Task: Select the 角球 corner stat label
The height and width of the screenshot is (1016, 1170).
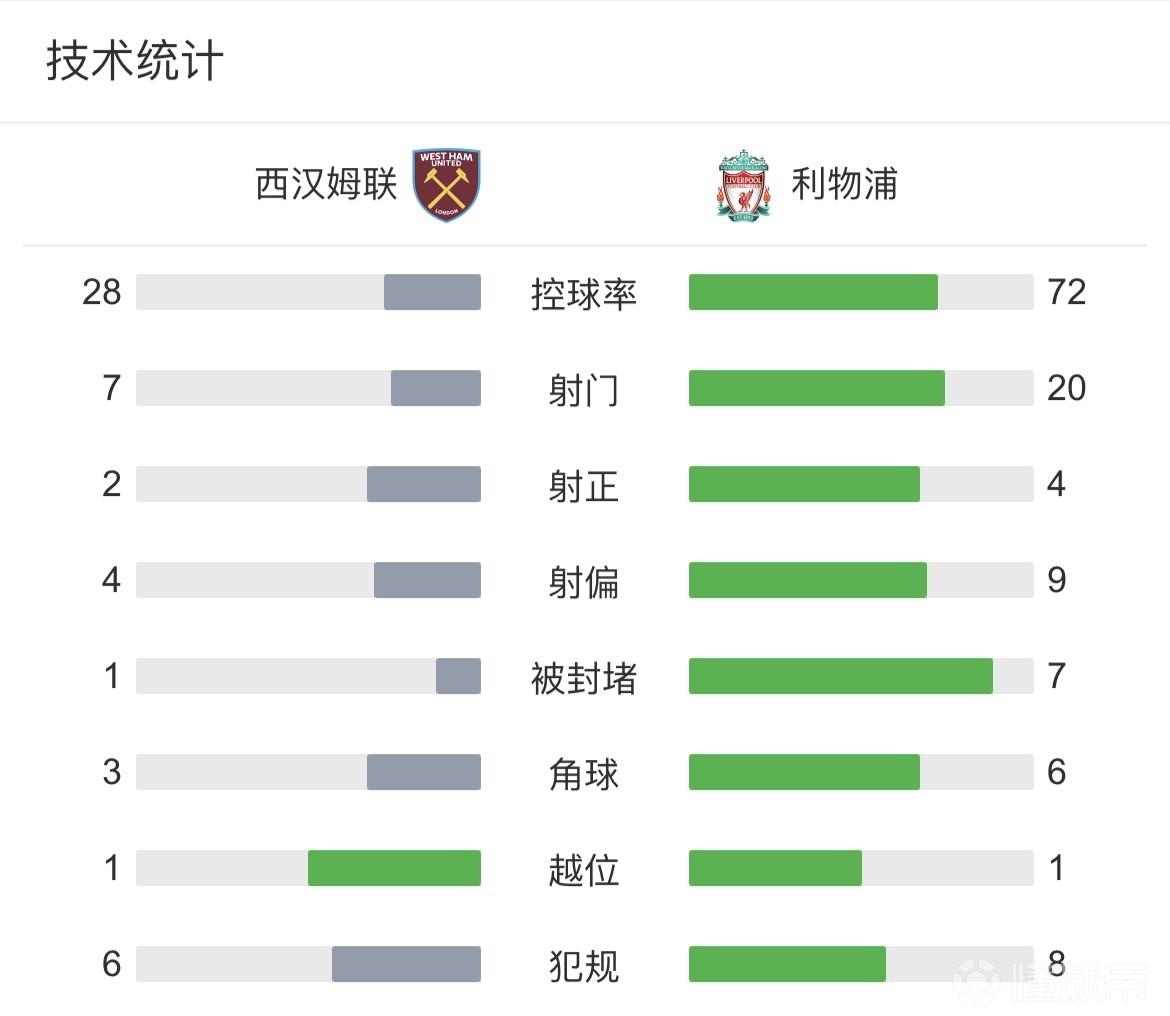Action: [x=584, y=773]
